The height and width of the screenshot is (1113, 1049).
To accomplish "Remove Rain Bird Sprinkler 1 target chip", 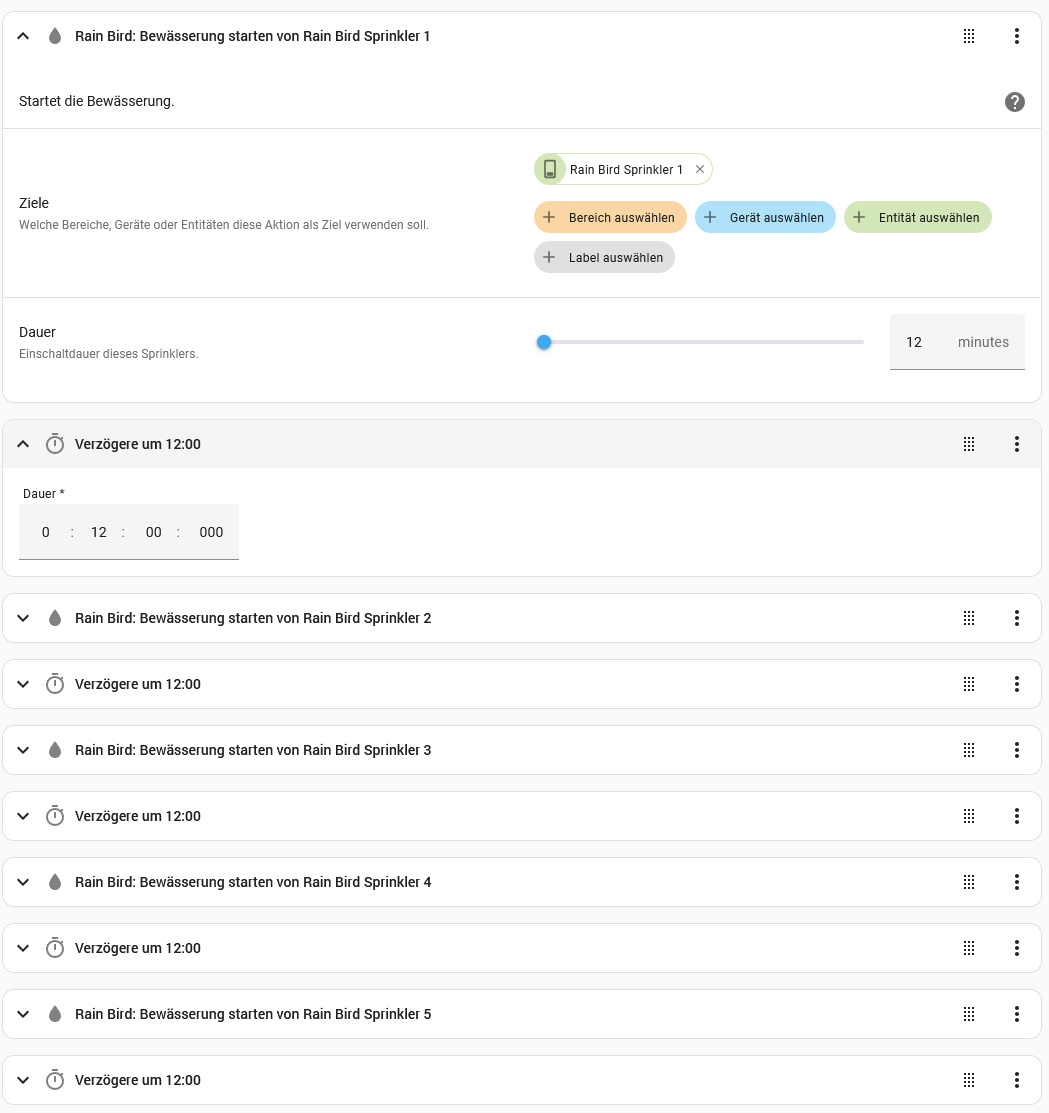I will click(x=700, y=169).
